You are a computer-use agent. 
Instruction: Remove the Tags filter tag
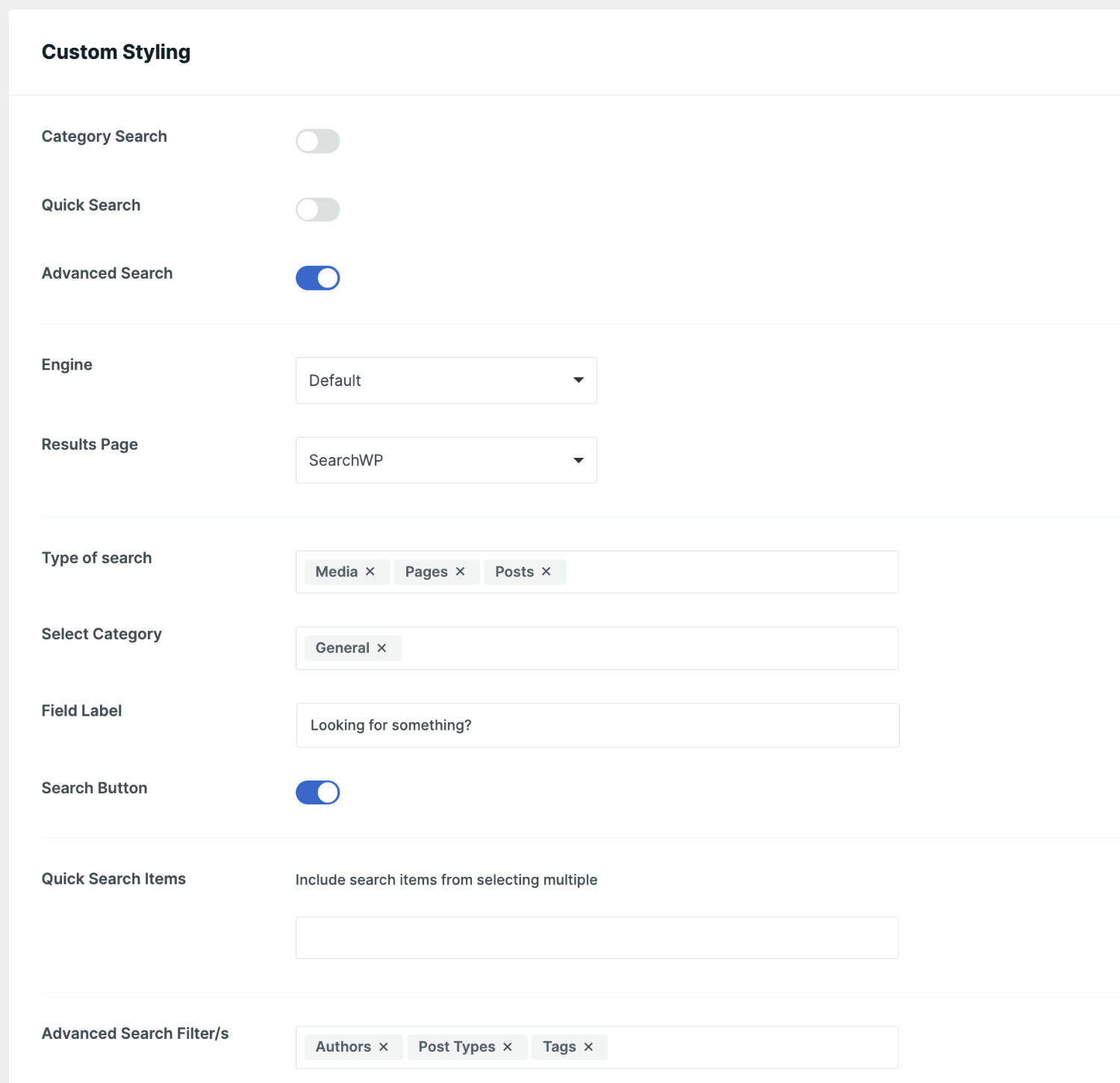589,1046
